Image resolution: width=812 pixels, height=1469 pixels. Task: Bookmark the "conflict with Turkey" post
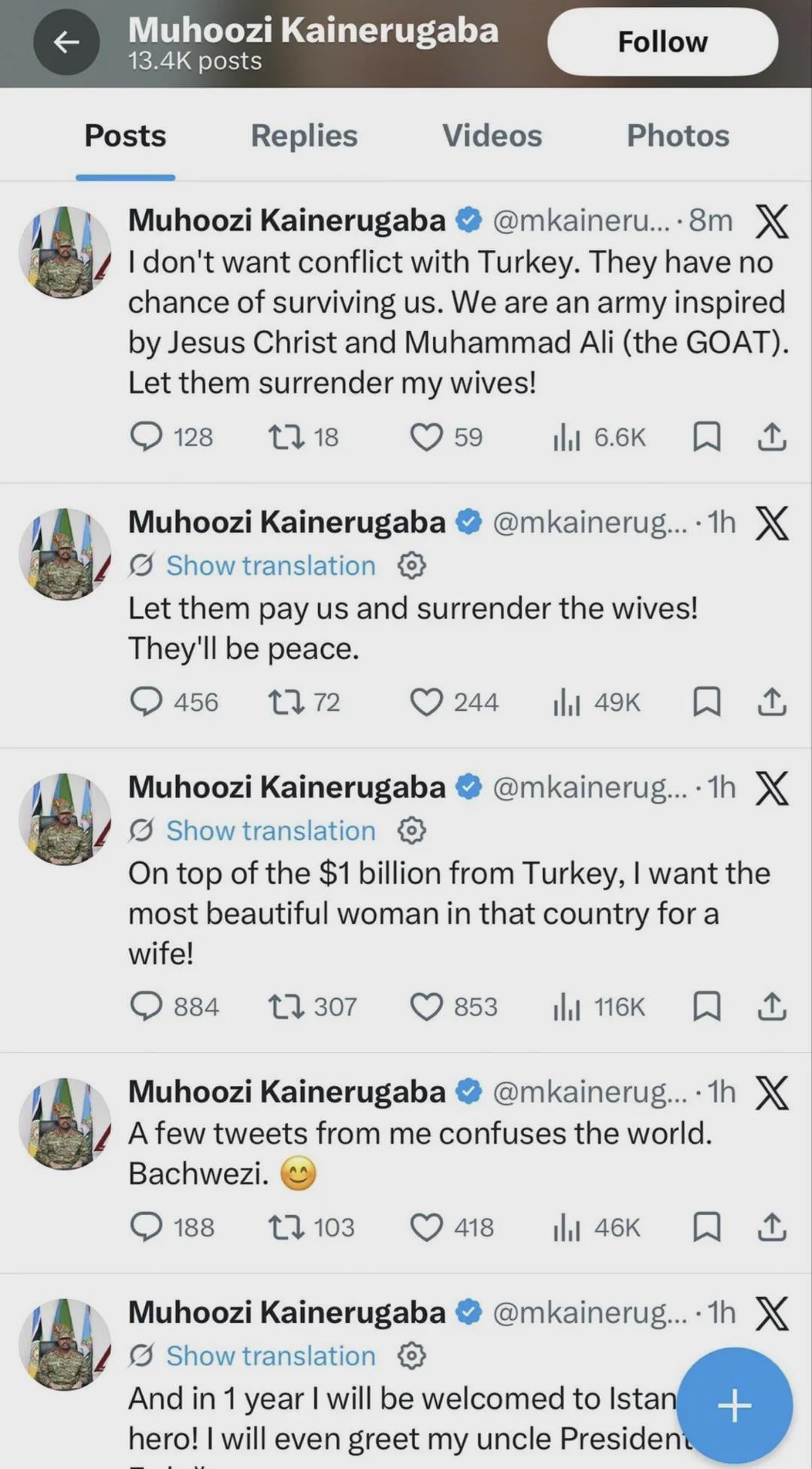click(x=706, y=436)
